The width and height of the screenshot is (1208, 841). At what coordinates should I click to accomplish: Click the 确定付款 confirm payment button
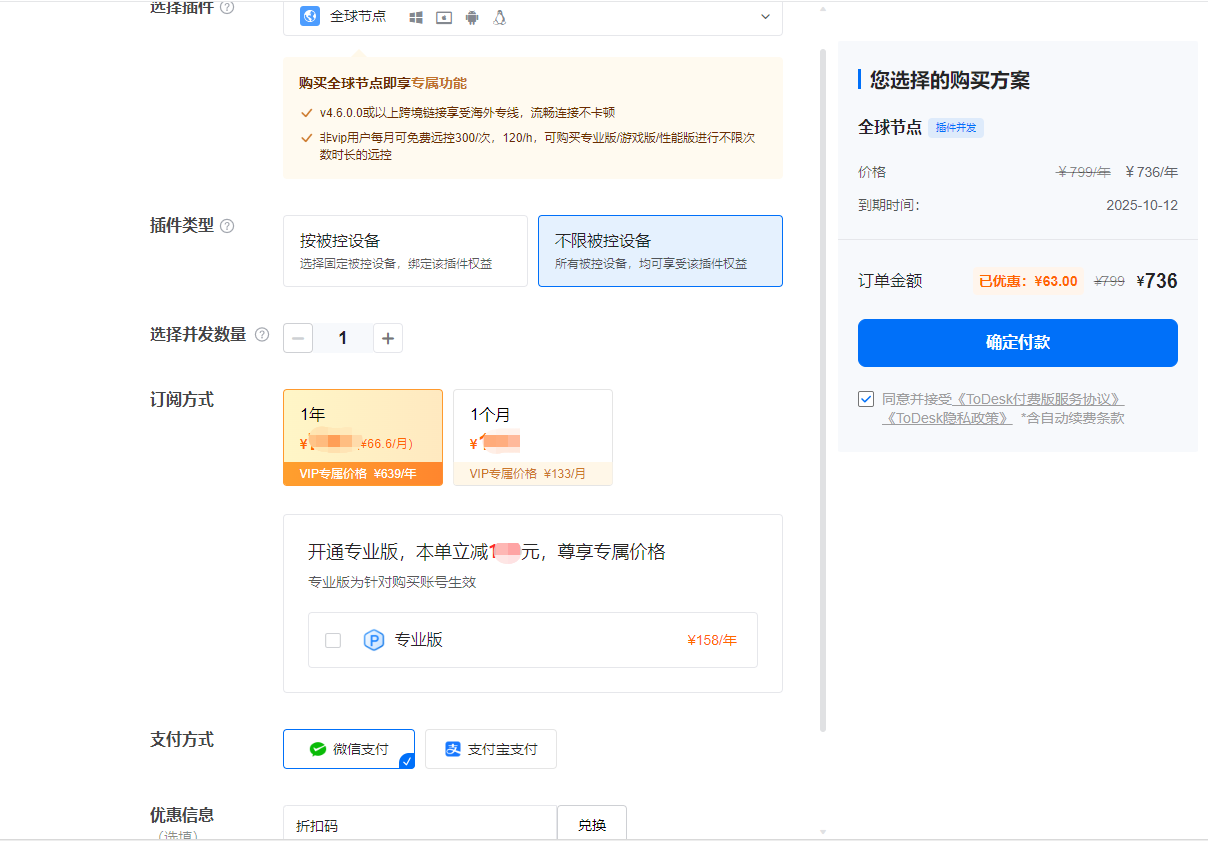point(1018,343)
